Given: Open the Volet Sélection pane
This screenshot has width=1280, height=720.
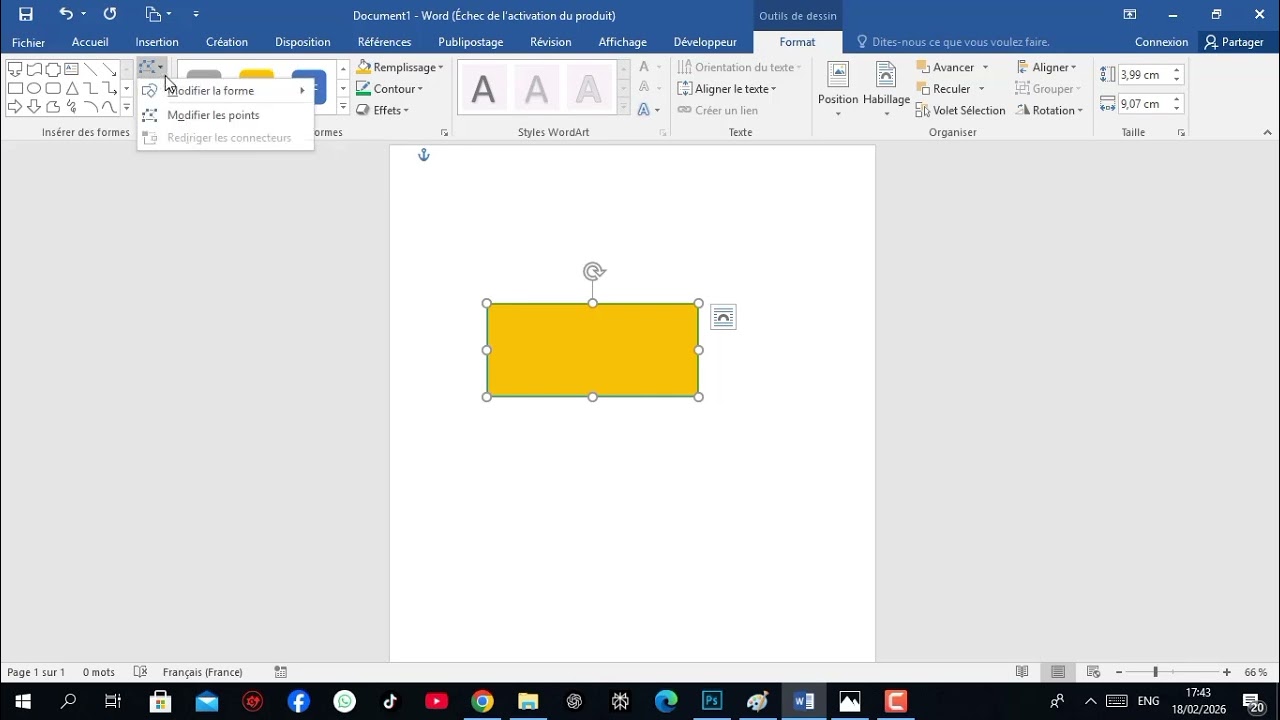Looking at the screenshot, I should [961, 110].
